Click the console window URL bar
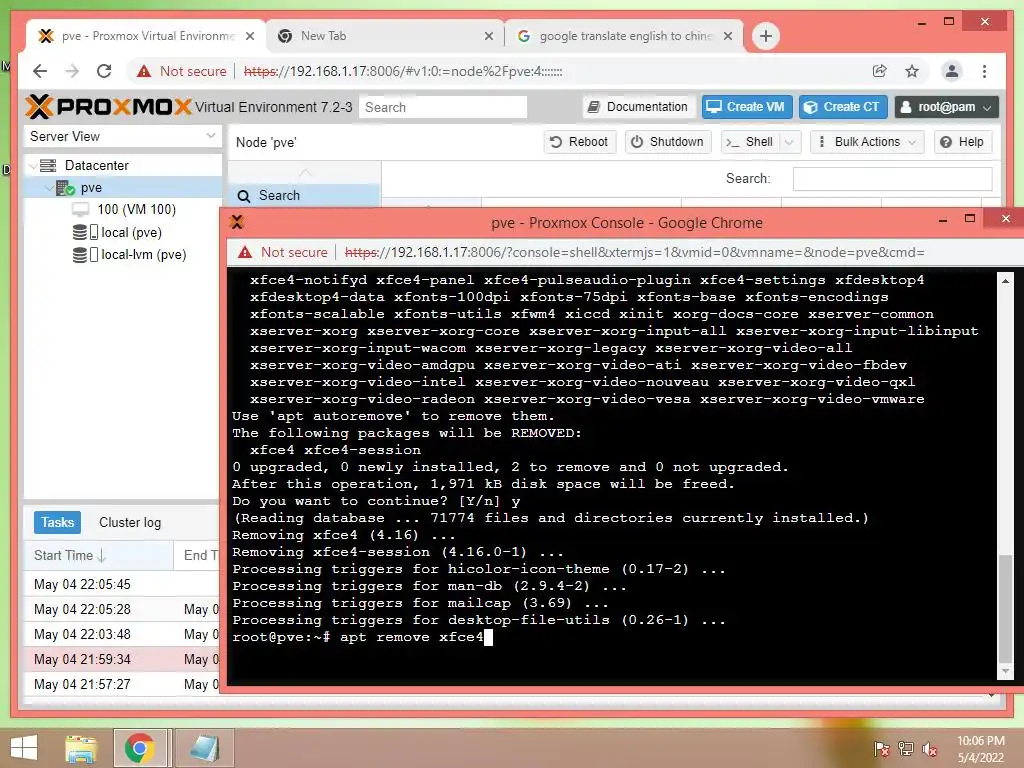The width and height of the screenshot is (1024, 768). click(633, 252)
